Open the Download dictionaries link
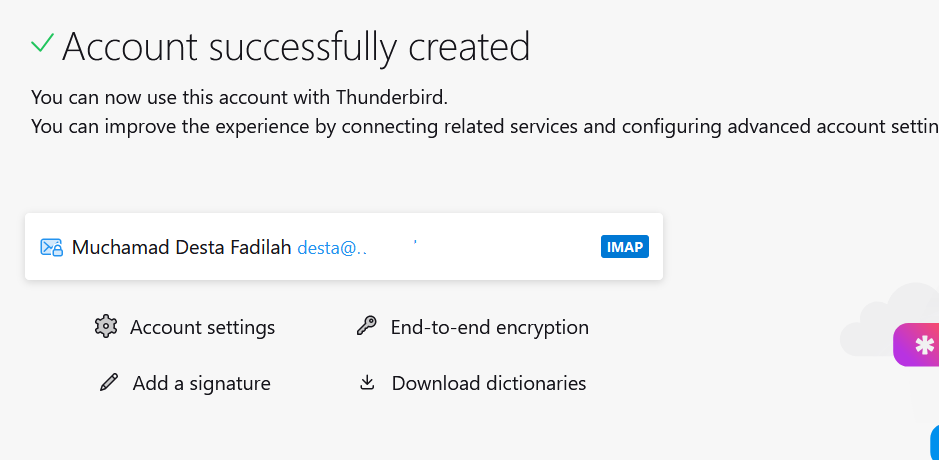939x460 pixels. click(488, 384)
